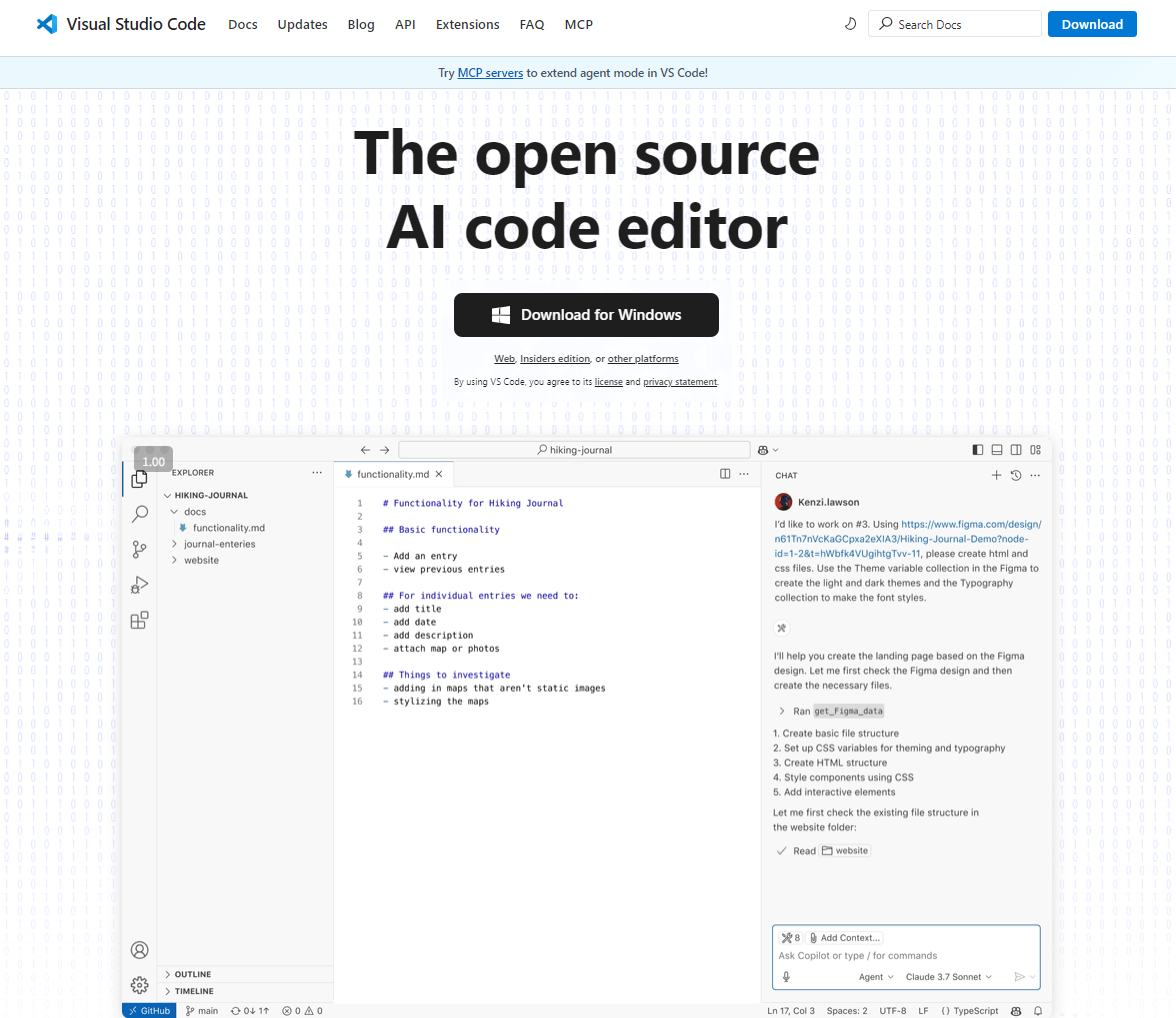The height and width of the screenshot is (1018, 1176).
Task: Open the license link
Action: coord(608,382)
